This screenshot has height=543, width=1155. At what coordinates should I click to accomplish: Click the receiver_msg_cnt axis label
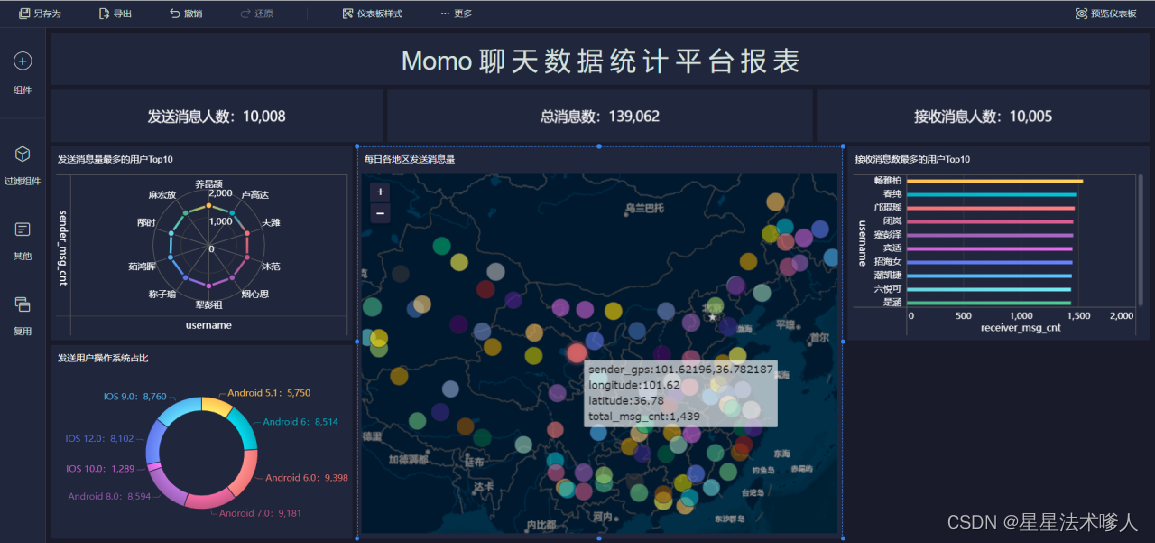(1020, 328)
